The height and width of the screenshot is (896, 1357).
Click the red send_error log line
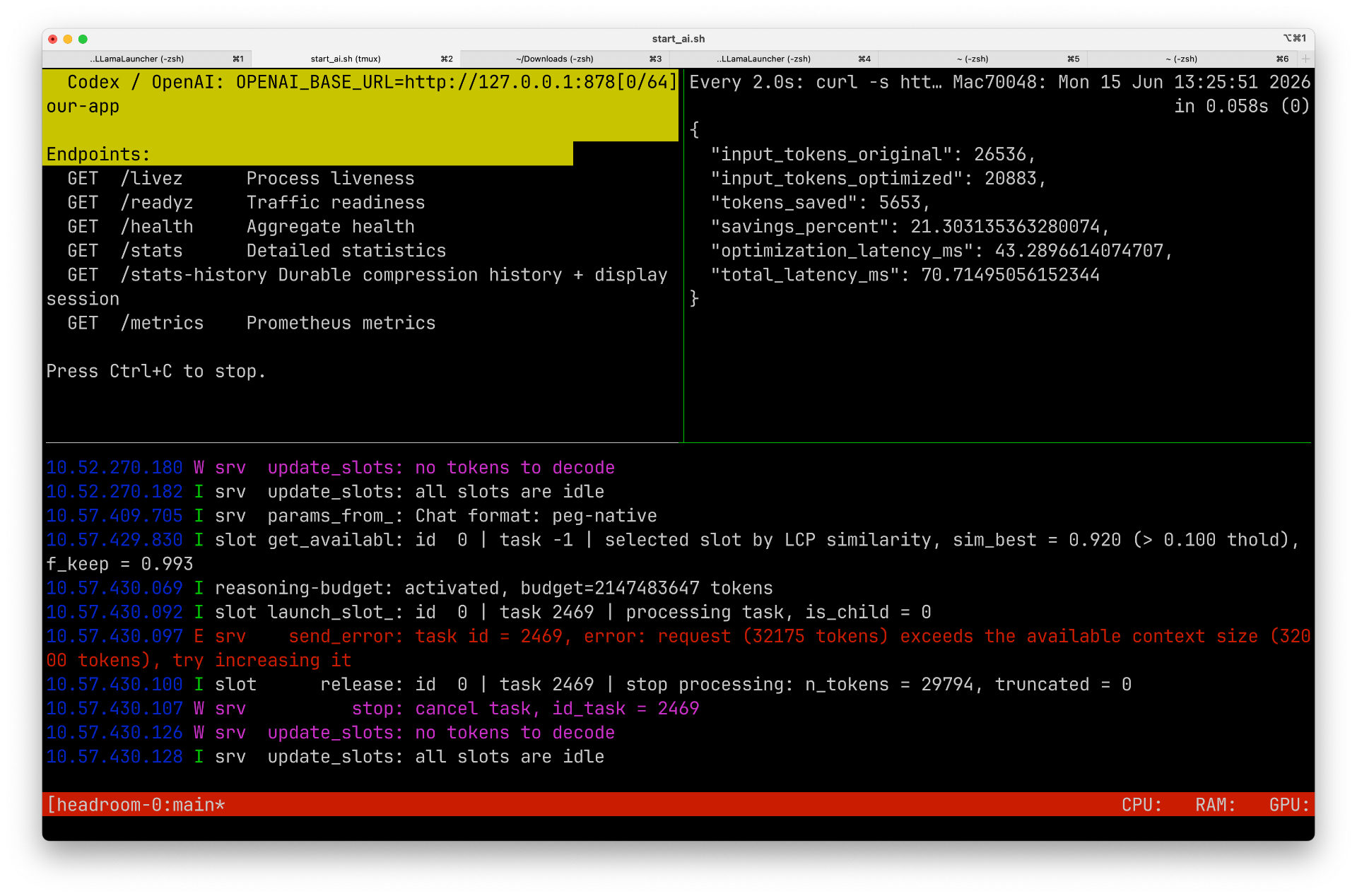[x=678, y=648]
